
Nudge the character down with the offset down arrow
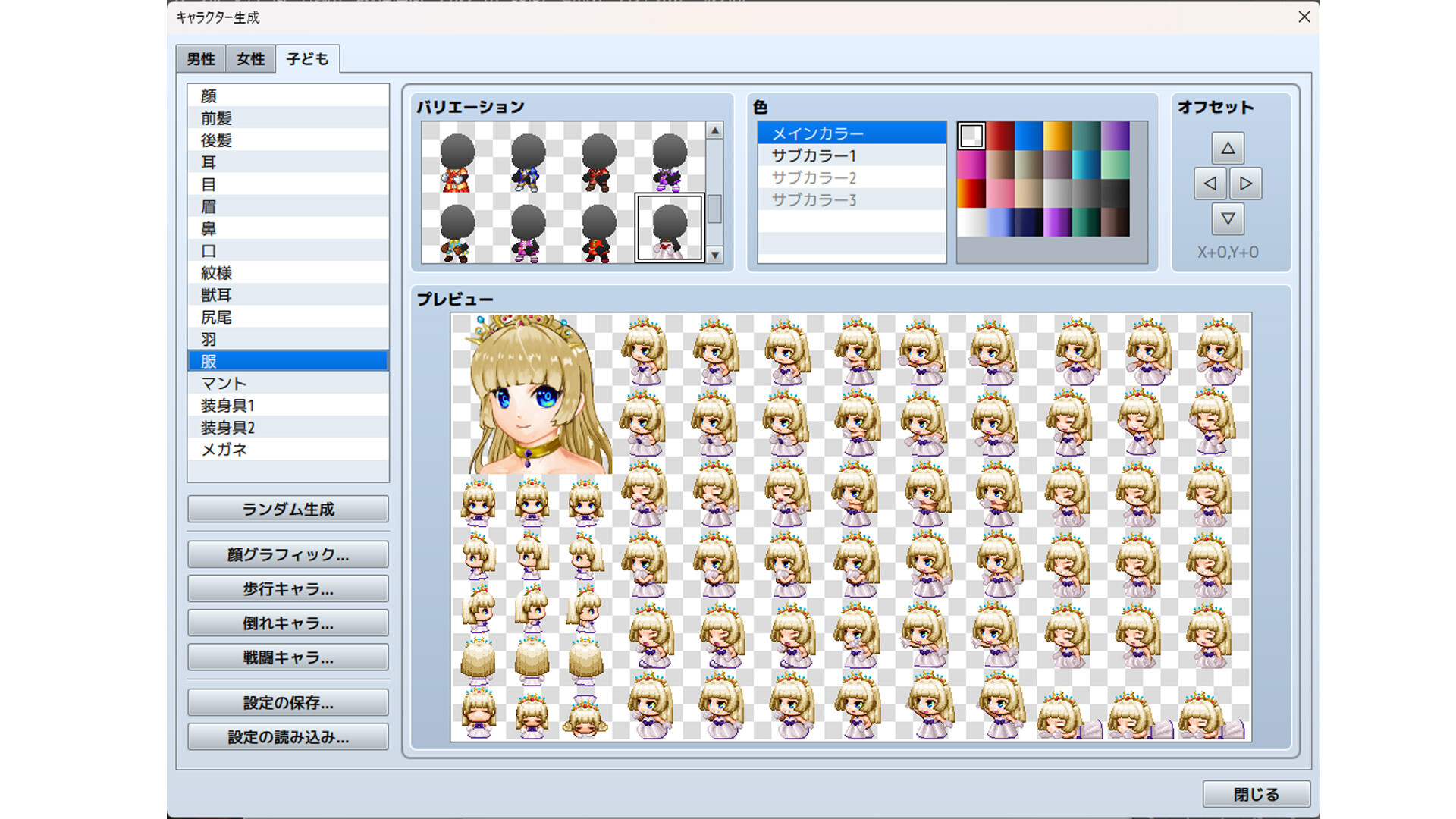1227,220
